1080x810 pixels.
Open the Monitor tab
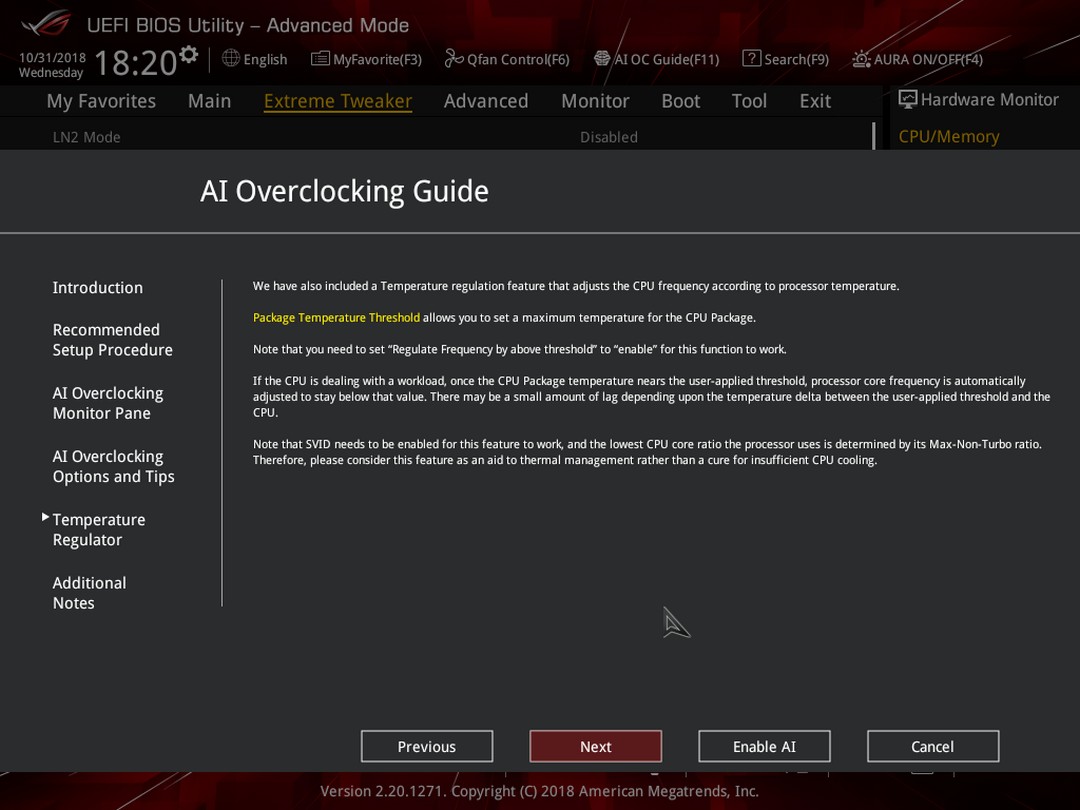595,101
